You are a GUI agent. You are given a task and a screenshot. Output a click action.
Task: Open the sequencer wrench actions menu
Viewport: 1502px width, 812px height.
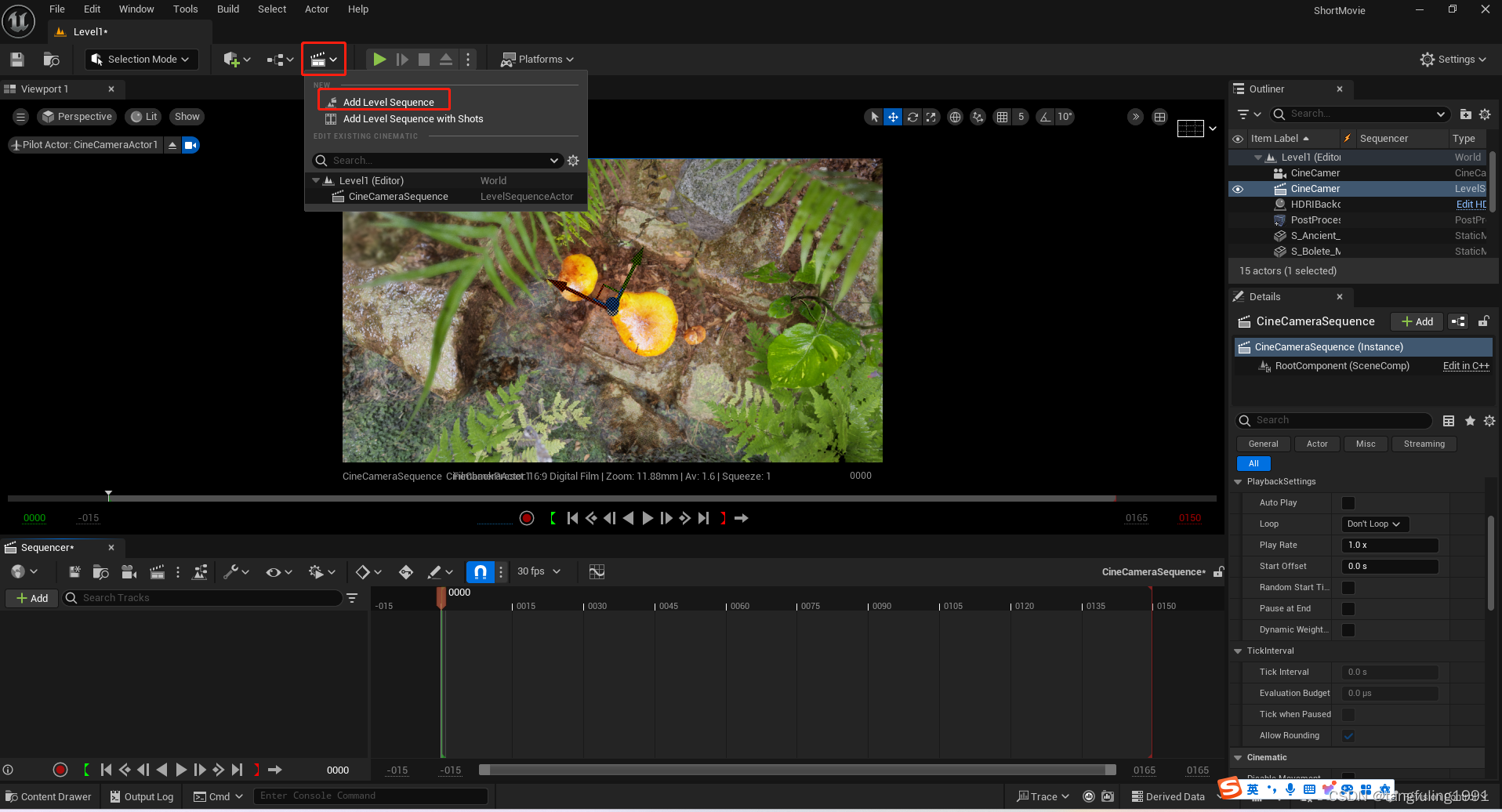pyautogui.click(x=235, y=572)
